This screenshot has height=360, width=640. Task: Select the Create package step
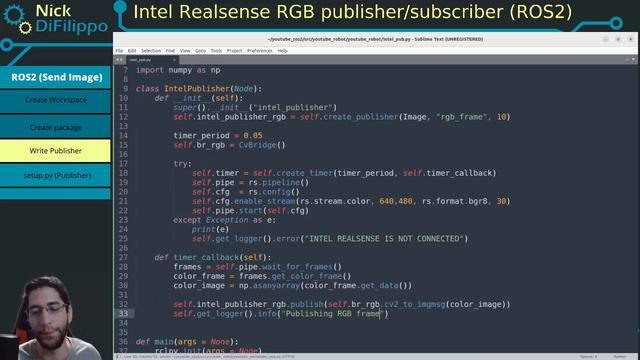[56, 127]
